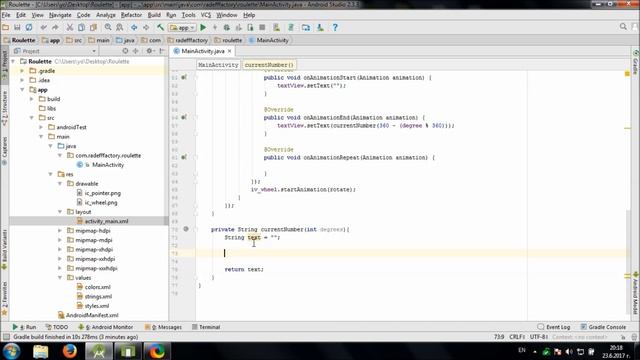640x360 pixels.
Task: Click Scroll from Source target icon
Action: tap(125, 51)
